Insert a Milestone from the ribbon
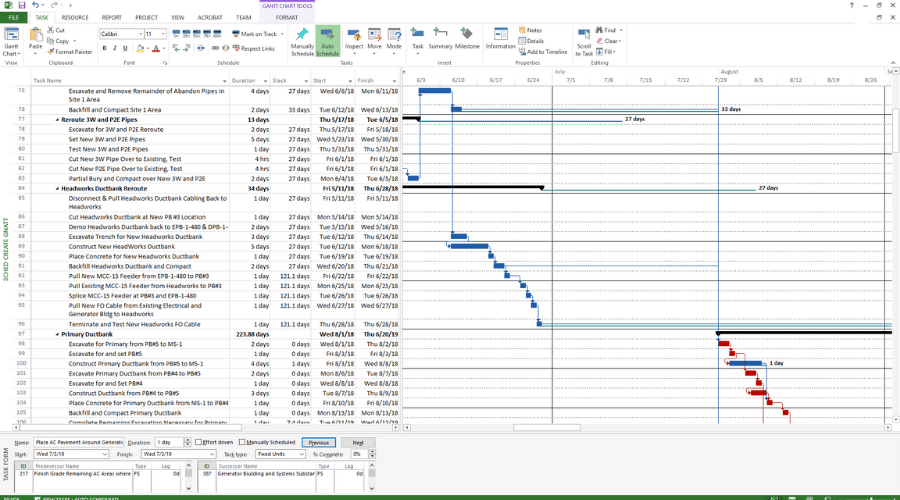Viewport: 900px width, 500px height. (467, 38)
